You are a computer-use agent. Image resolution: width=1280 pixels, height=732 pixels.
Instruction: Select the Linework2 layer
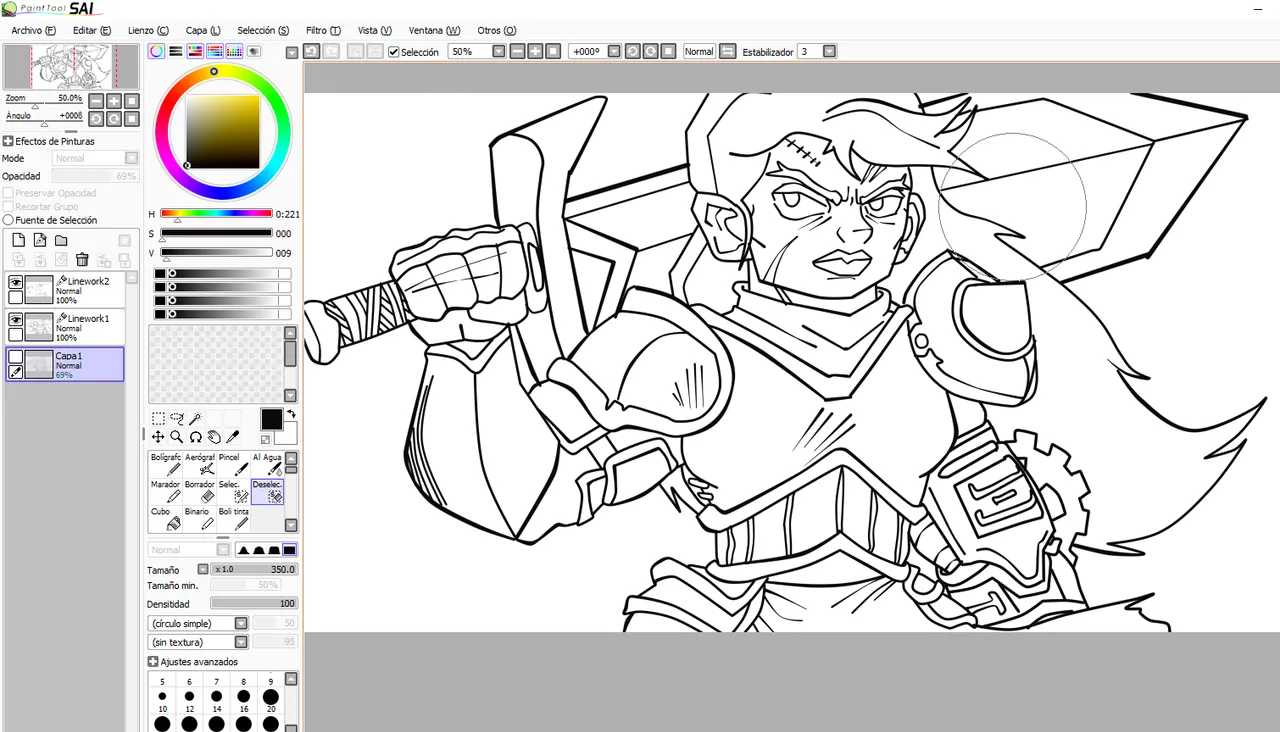tap(65, 290)
